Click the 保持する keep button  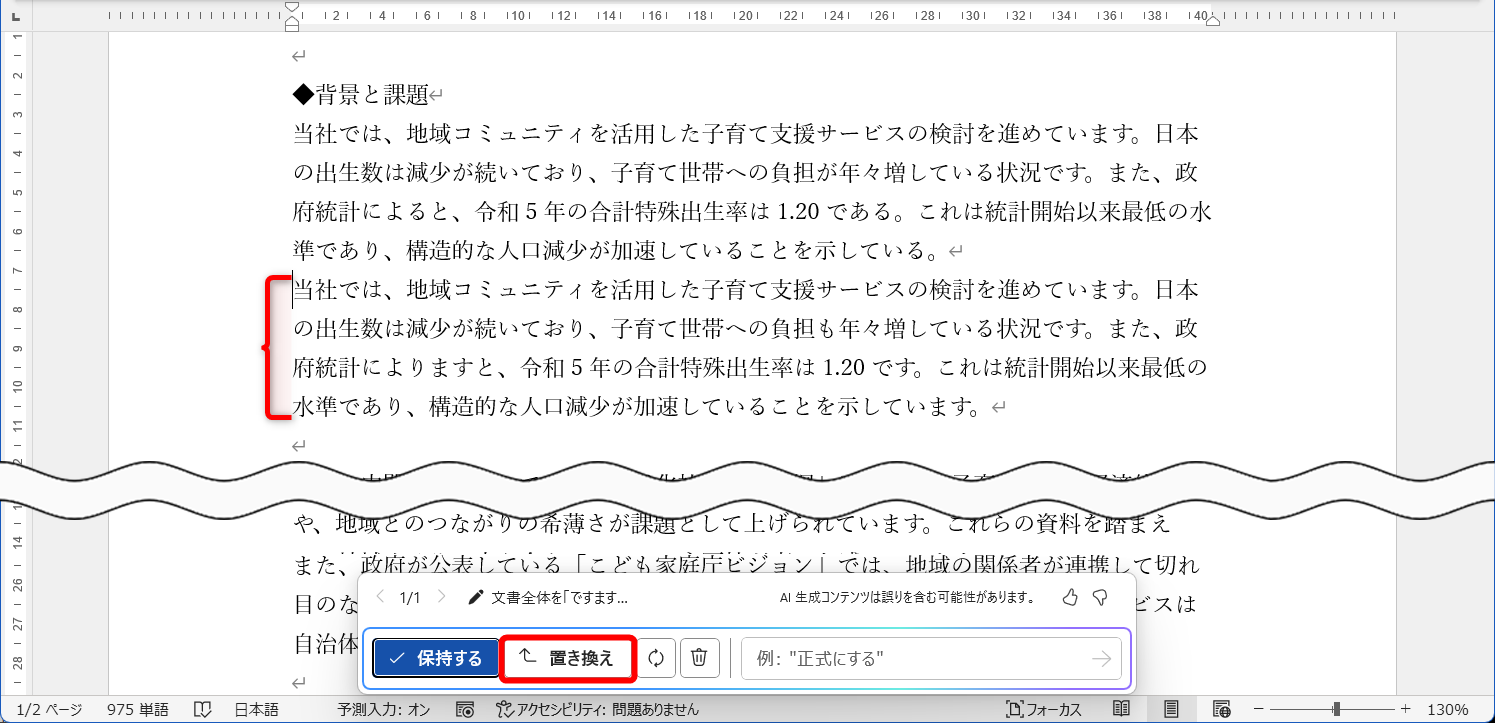(437, 657)
